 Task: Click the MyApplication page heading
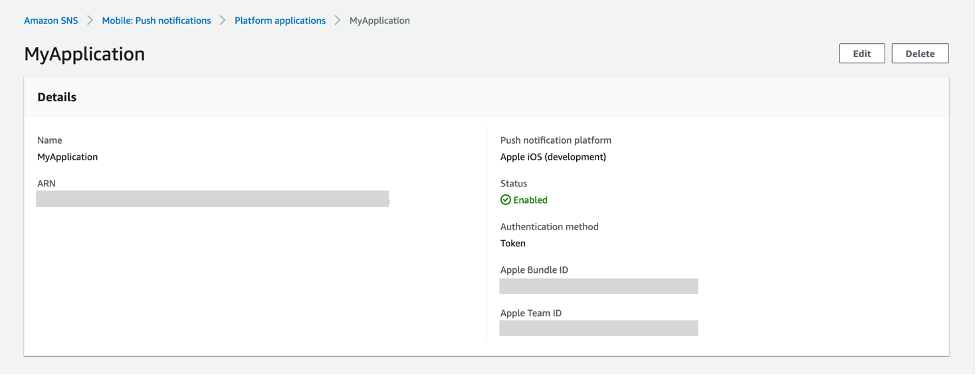[84, 54]
